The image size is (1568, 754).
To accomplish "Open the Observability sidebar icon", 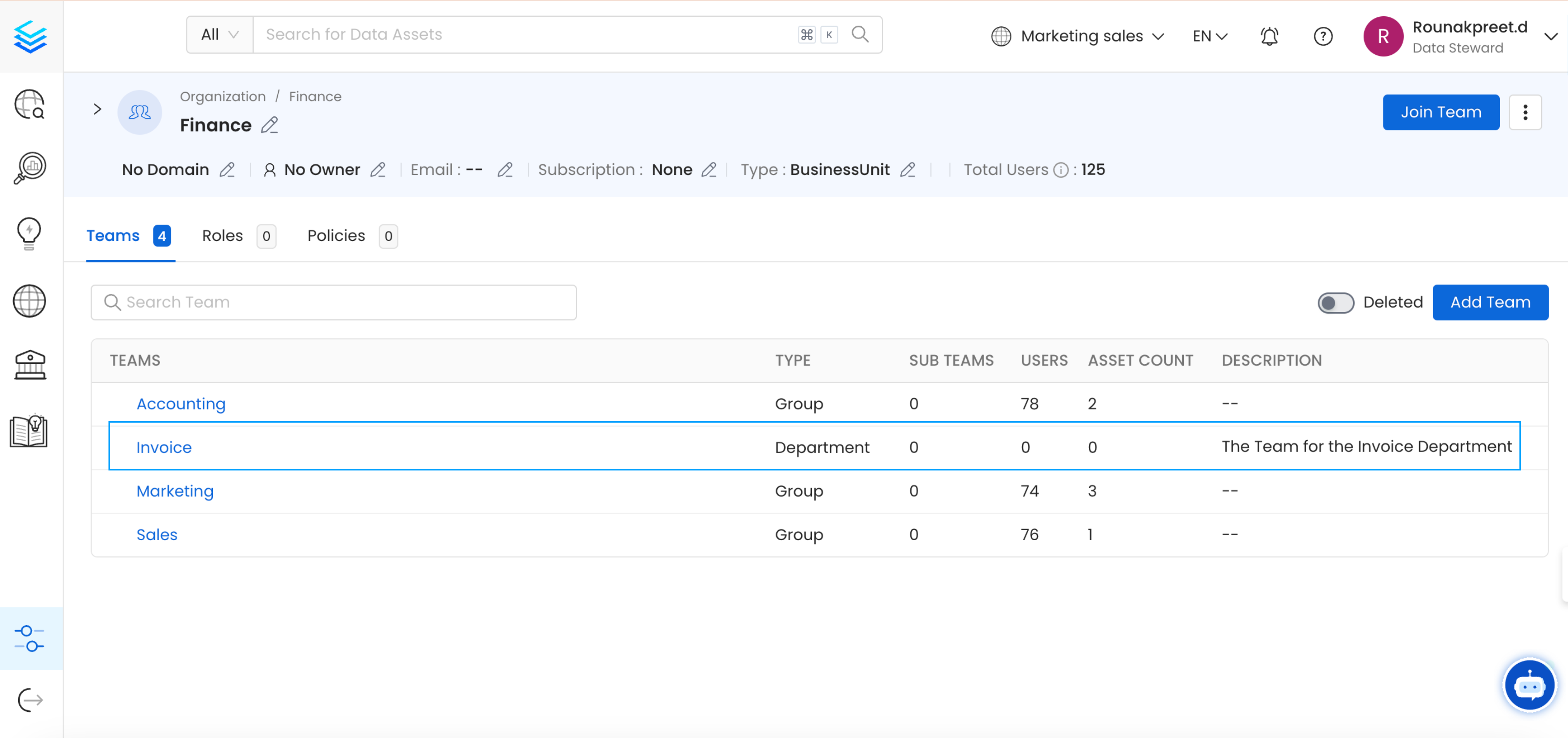I will pyautogui.click(x=29, y=168).
